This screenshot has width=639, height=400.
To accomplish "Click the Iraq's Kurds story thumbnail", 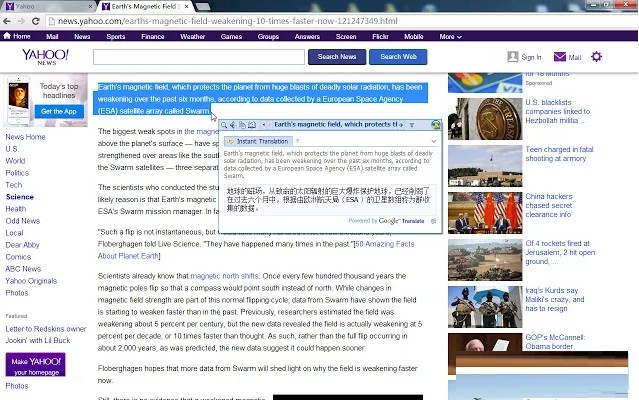I will click(x=485, y=307).
